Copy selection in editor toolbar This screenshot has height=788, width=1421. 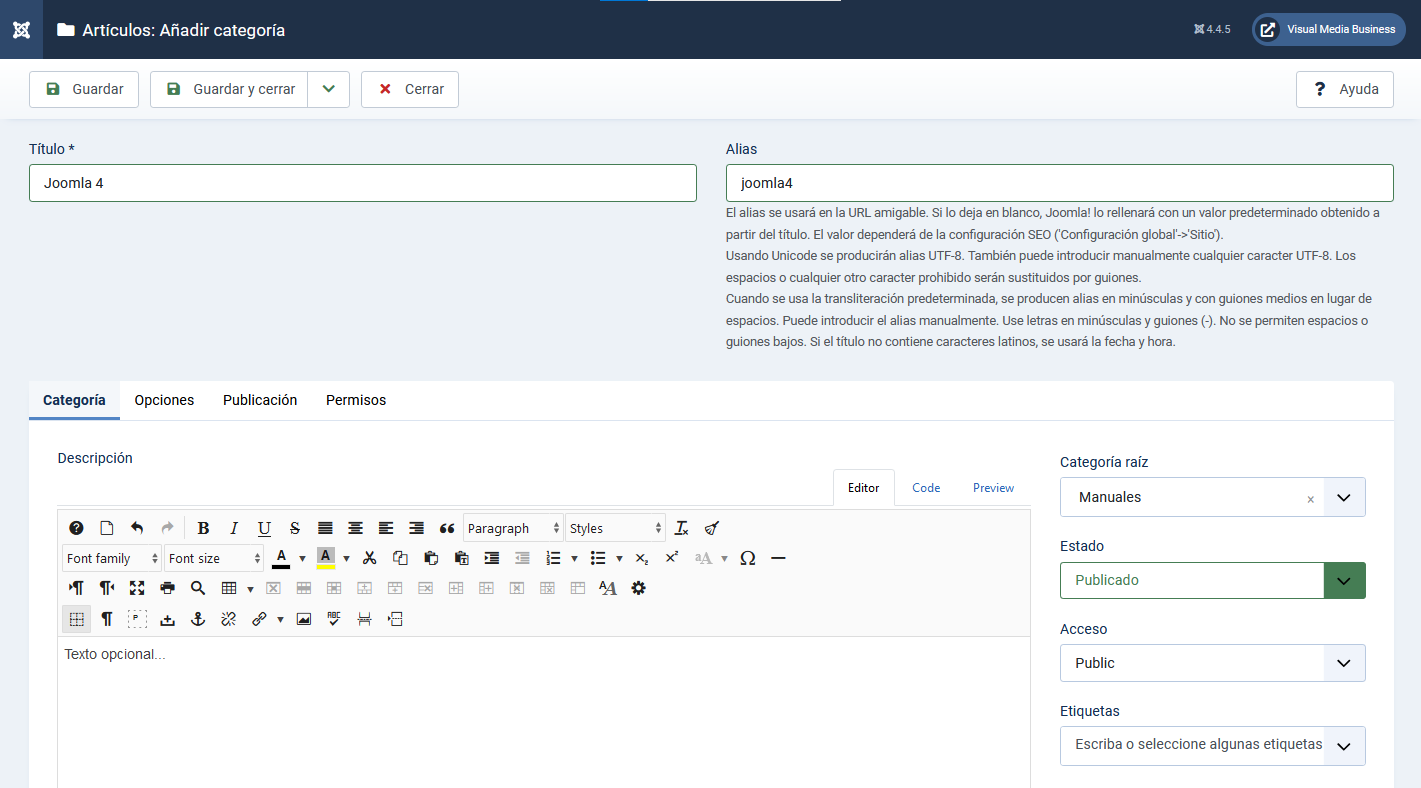pyautogui.click(x=400, y=558)
